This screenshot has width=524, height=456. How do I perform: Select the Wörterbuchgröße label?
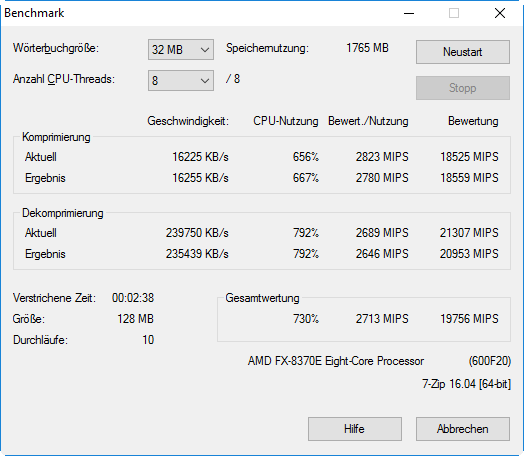(x=56, y=48)
